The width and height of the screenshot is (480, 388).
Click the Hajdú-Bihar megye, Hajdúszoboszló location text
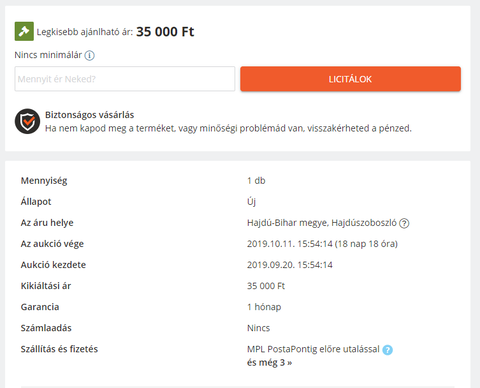322,223
